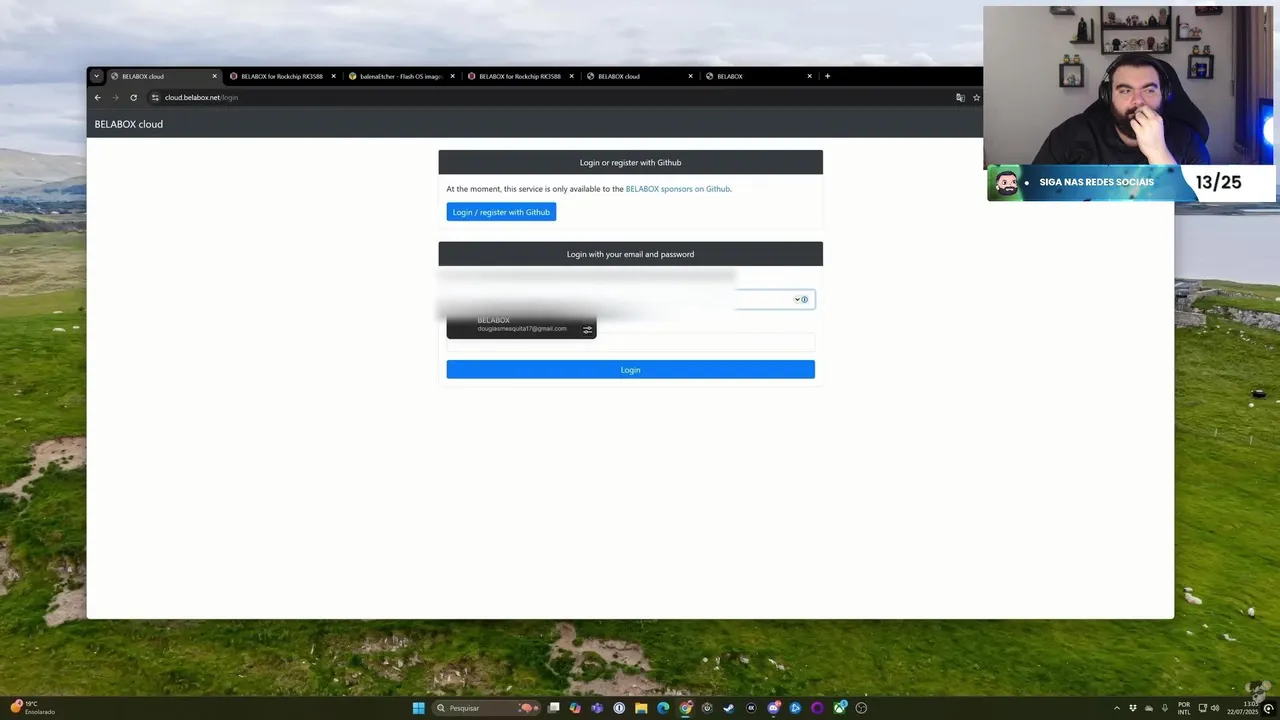Click the browser back arrow

(x=97, y=97)
